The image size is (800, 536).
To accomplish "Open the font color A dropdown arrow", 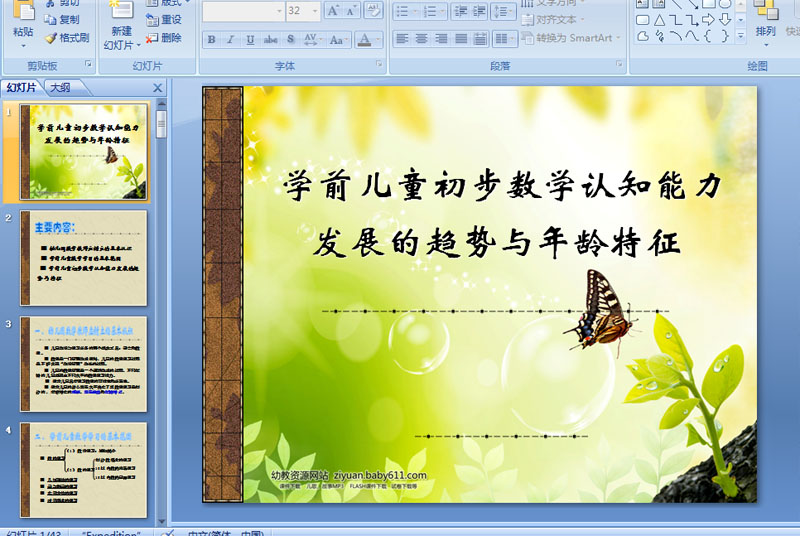I will 378,39.
